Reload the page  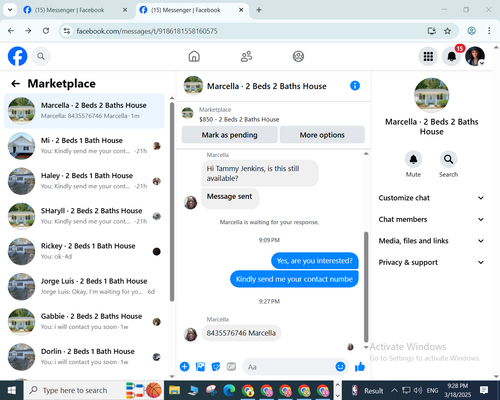click(x=46, y=31)
